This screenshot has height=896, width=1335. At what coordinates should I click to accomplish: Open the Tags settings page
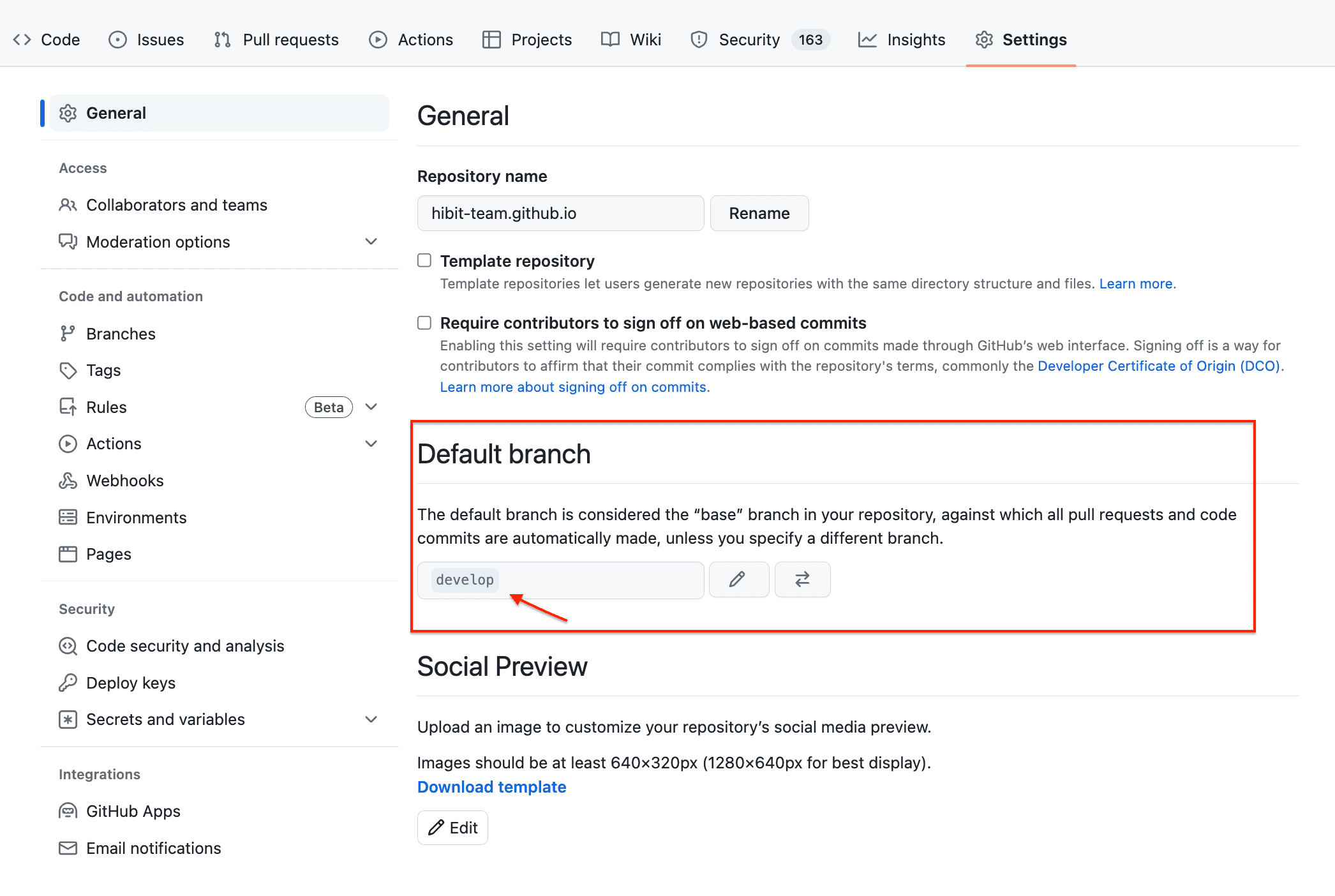pyautogui.click(x=103, y=370)
